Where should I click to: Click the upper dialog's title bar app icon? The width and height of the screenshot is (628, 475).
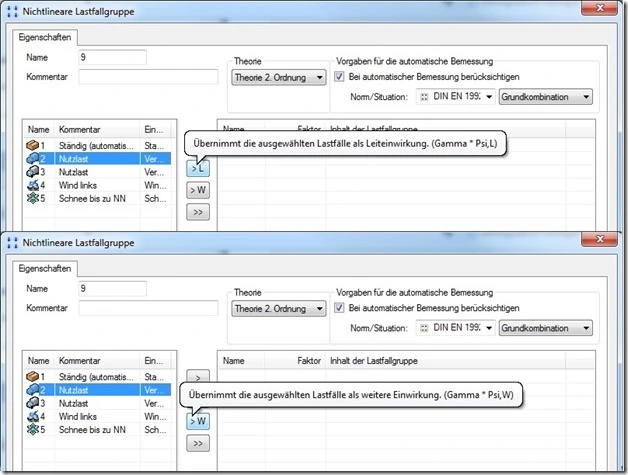point(12,12)
